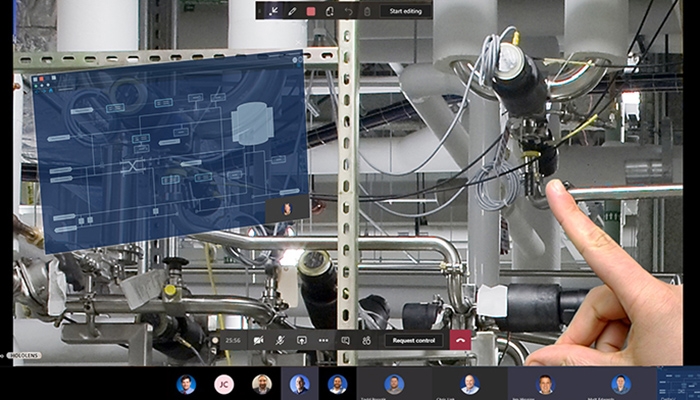
Task: Open the shared blueprint thumbnail in participant strip
Action: pyautogui.click(x=679, y=383)
